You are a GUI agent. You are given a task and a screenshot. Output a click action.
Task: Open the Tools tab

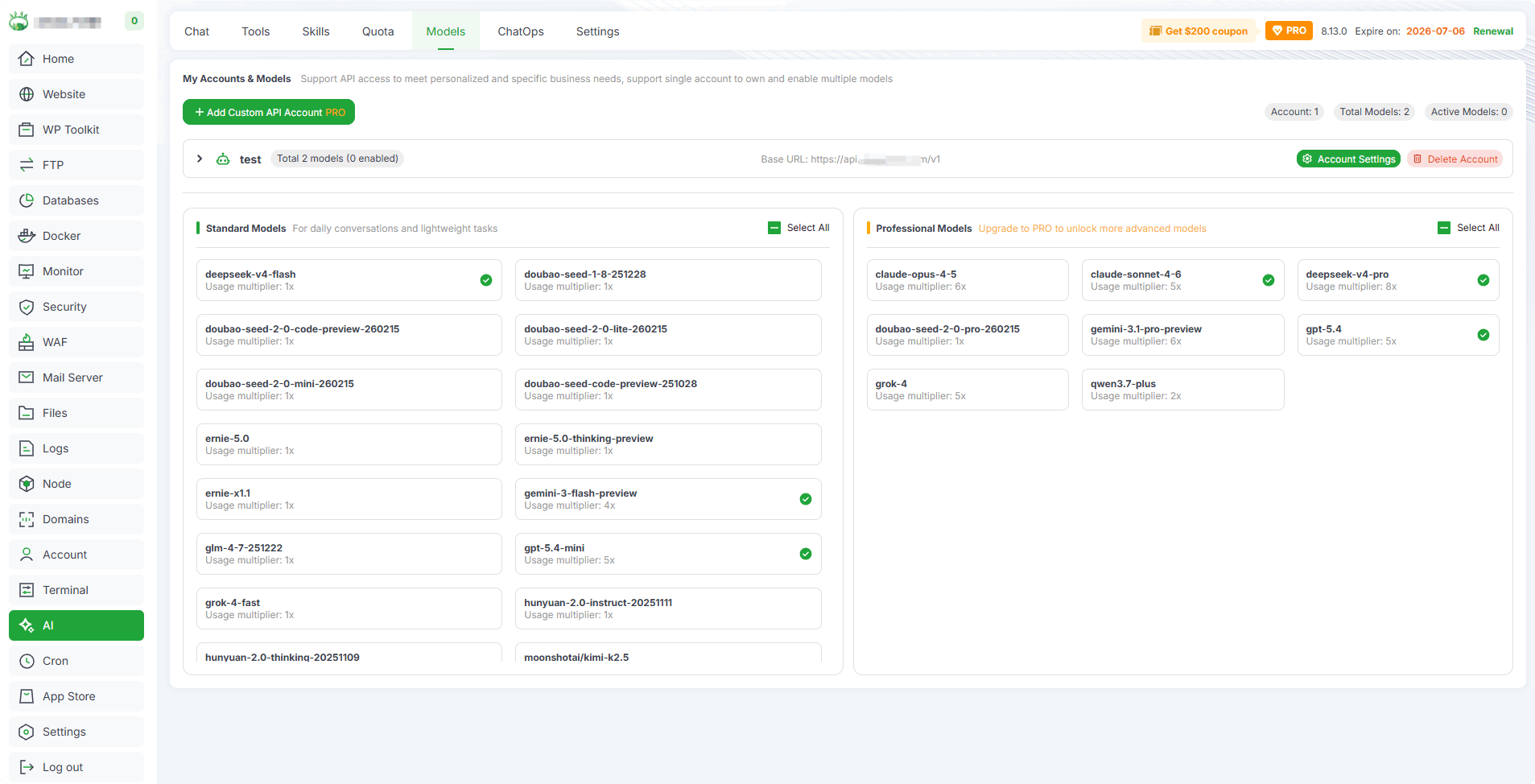pos(256,31)
